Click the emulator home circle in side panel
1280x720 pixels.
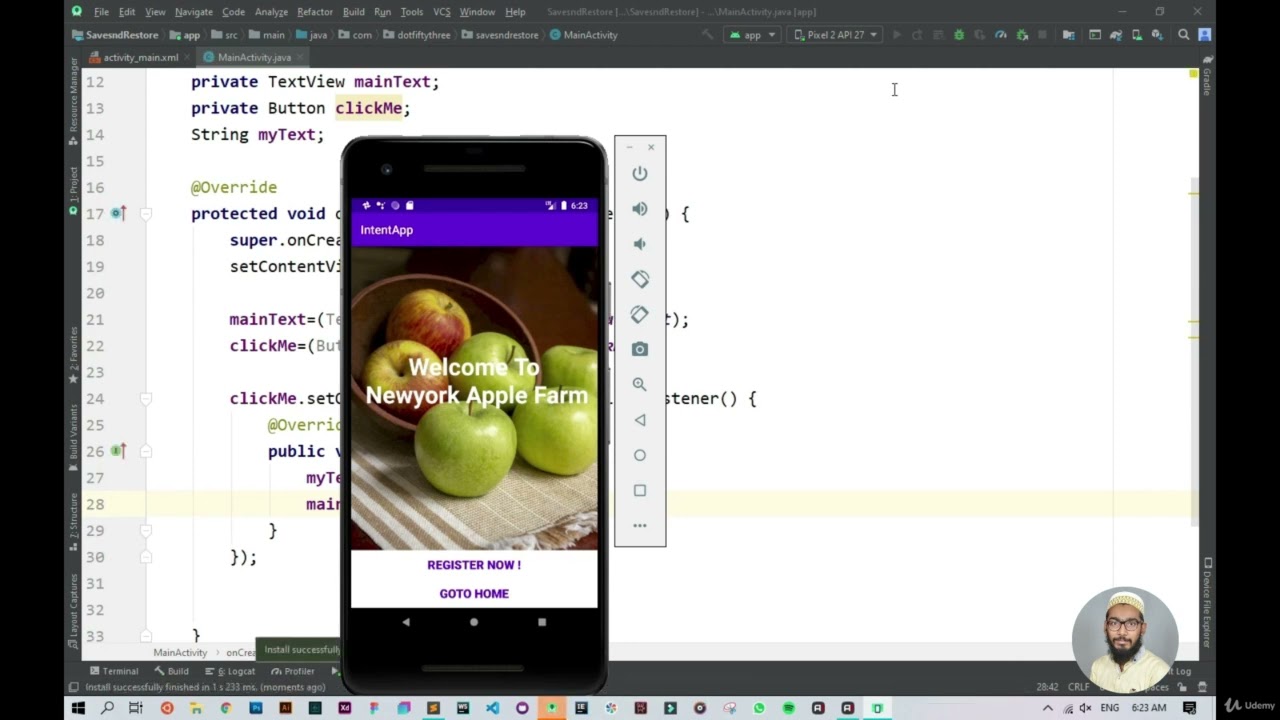point(640,455)
